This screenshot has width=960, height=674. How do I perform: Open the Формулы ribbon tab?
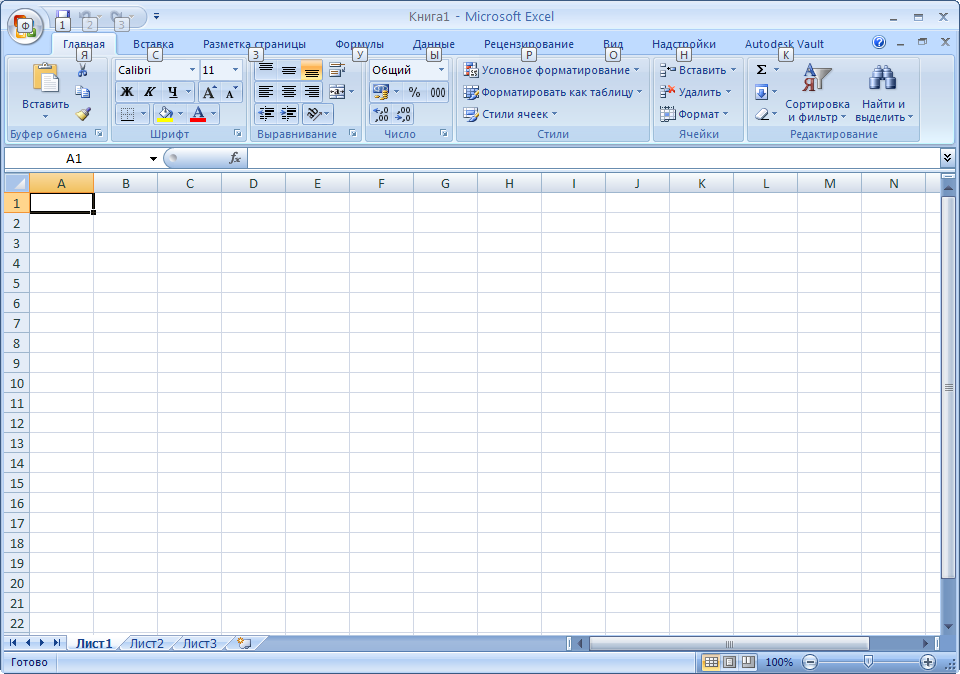tap(359, 44)
